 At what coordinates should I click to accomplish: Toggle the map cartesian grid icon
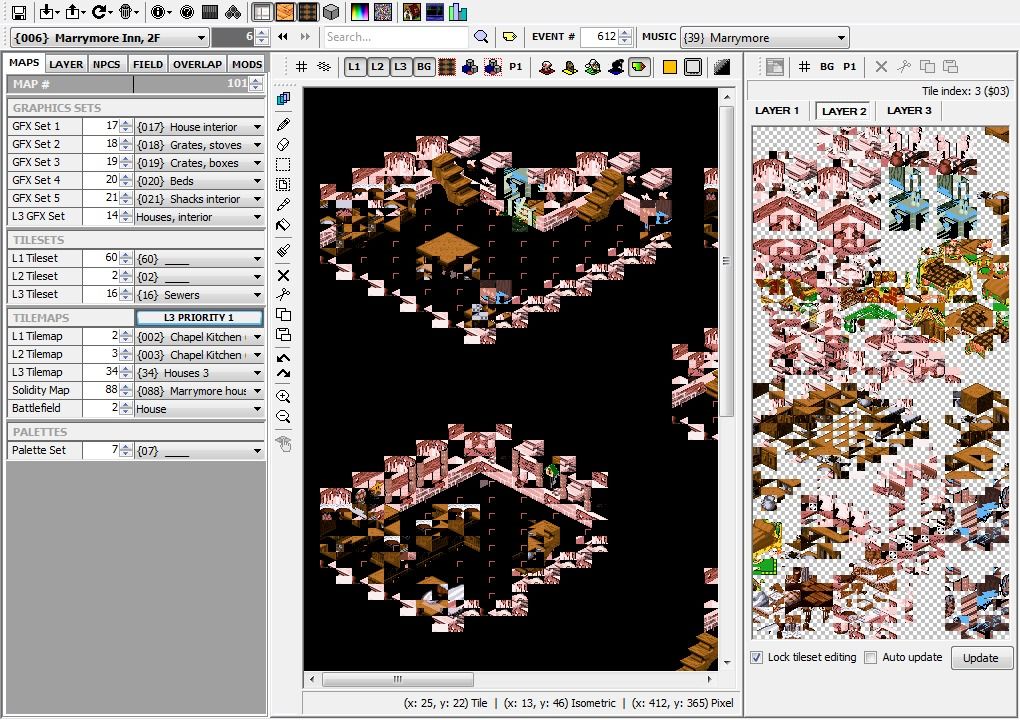[x=301, y=67]
